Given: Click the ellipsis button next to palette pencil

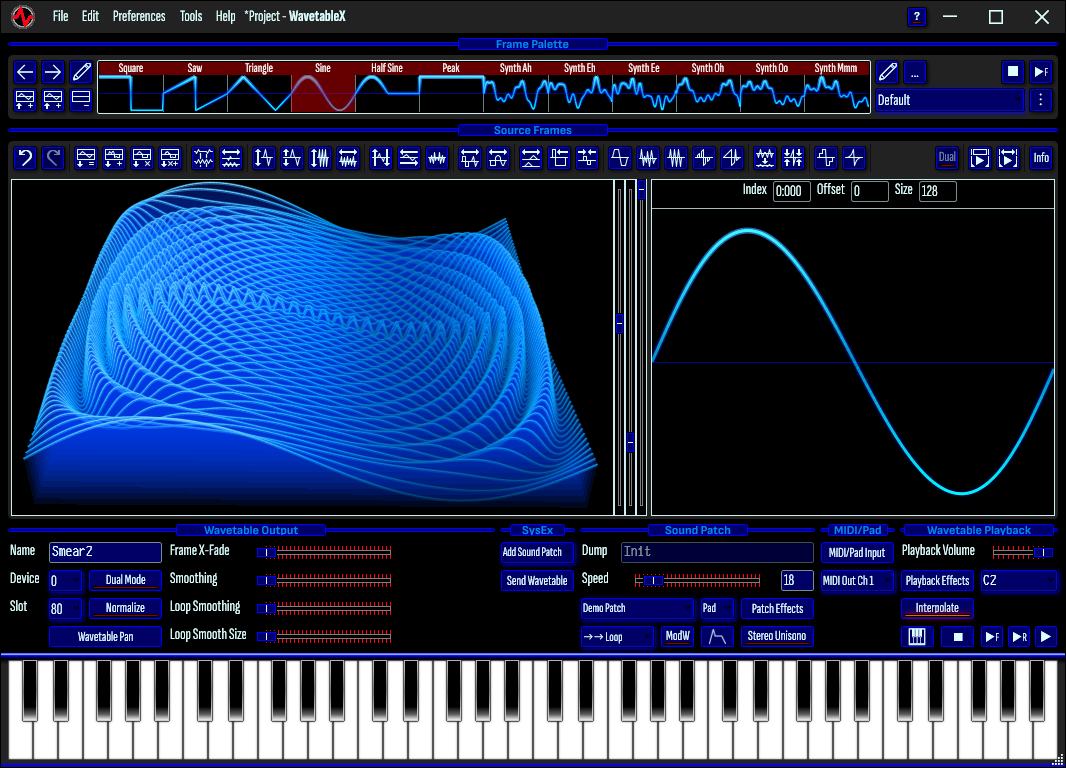Looking at the screenshot, I should [915, 72].
